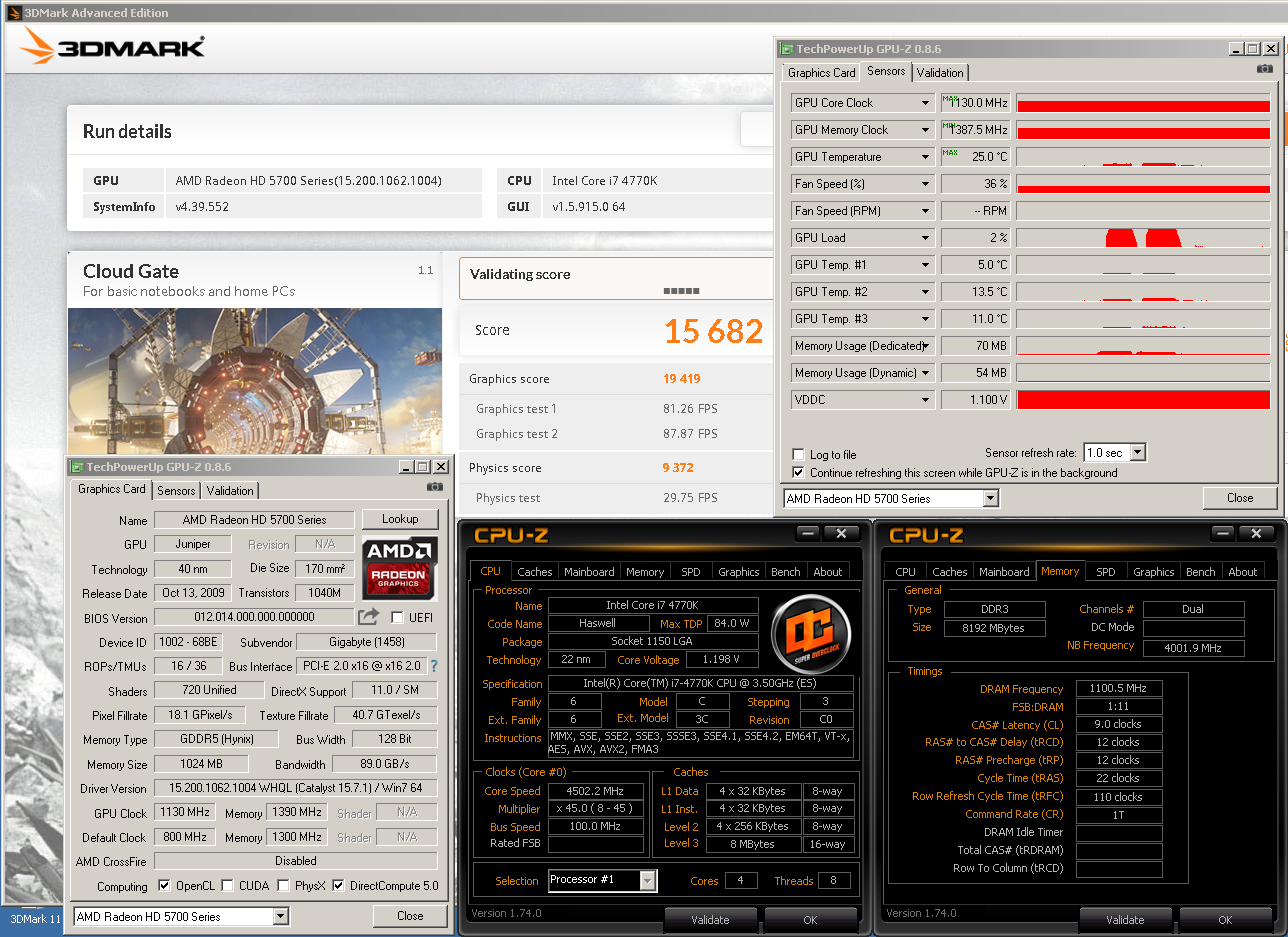The width and height of the screenshot is (1288, 937).
Task: Open the GPU Memory Clock sensor dropdown
Action: 926,130
